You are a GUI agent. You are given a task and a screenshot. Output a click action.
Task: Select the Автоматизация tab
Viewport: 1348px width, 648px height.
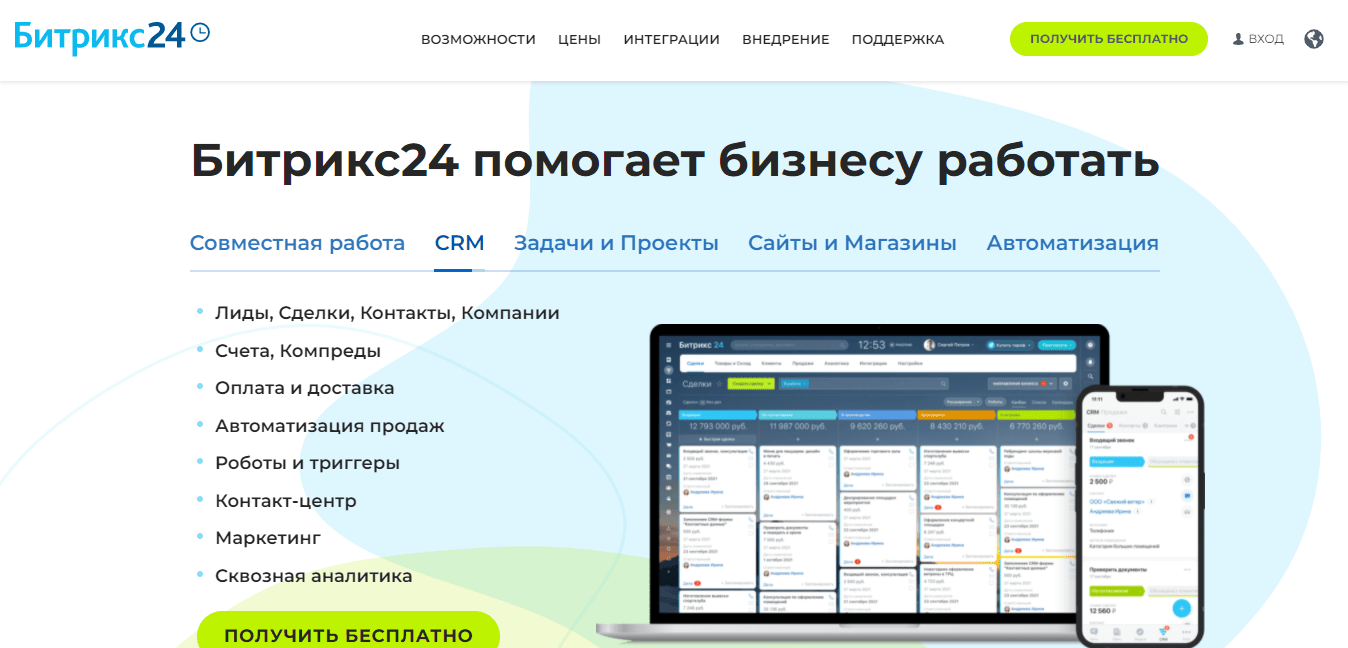tap(1072, 243)
